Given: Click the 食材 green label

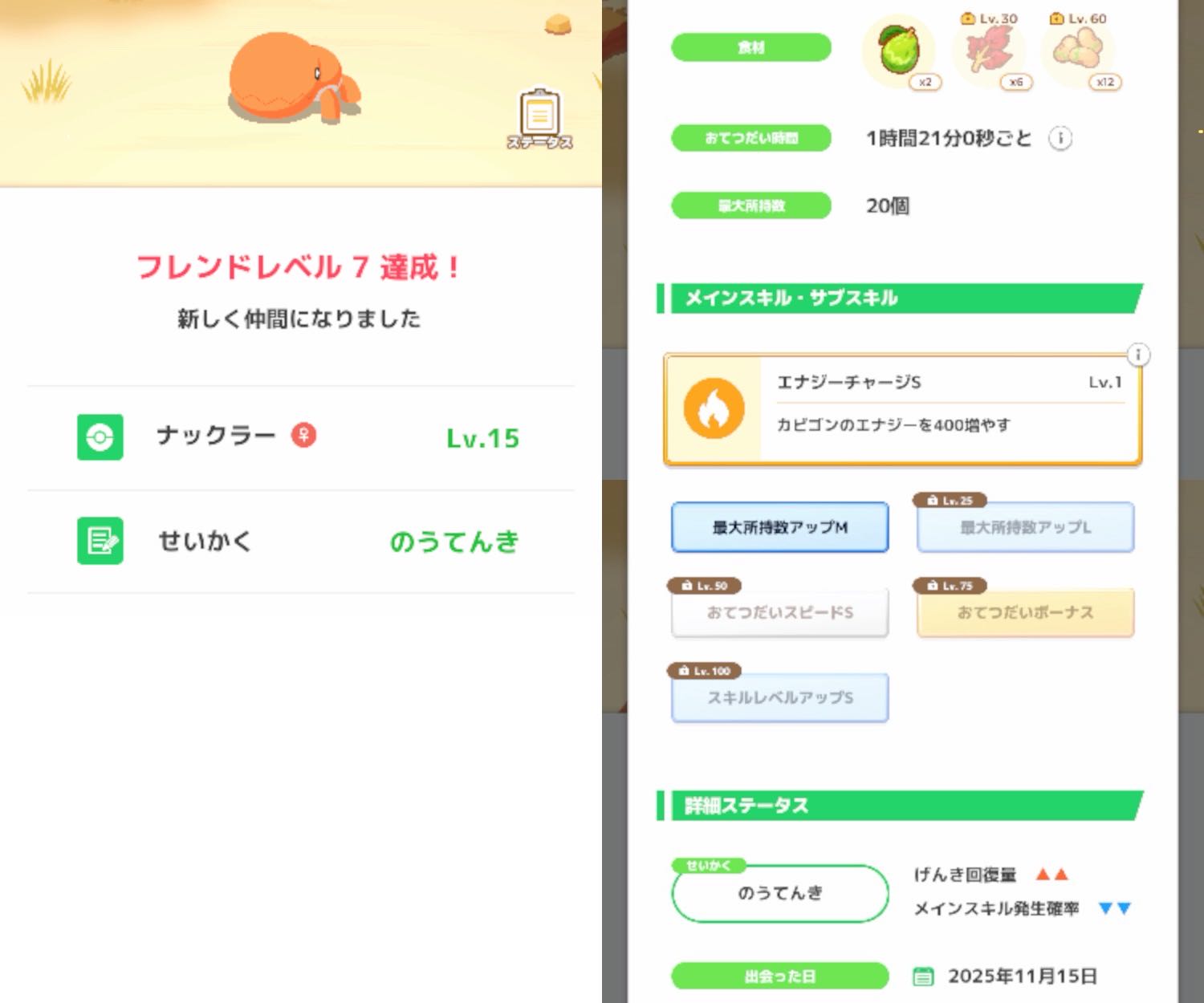Looking at the screenshot, I should tap(751, 47).
